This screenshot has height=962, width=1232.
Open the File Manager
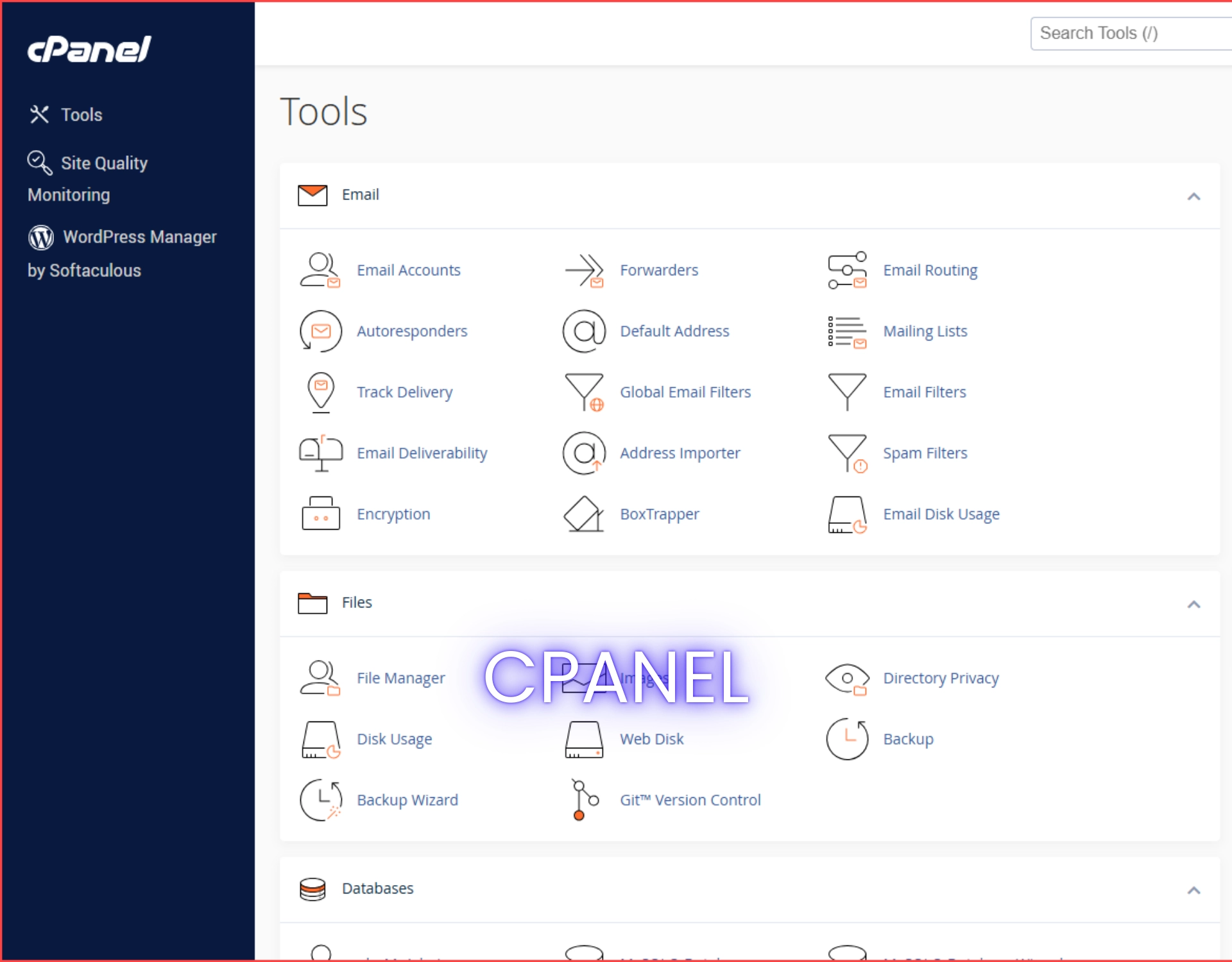tap(400, 678)
